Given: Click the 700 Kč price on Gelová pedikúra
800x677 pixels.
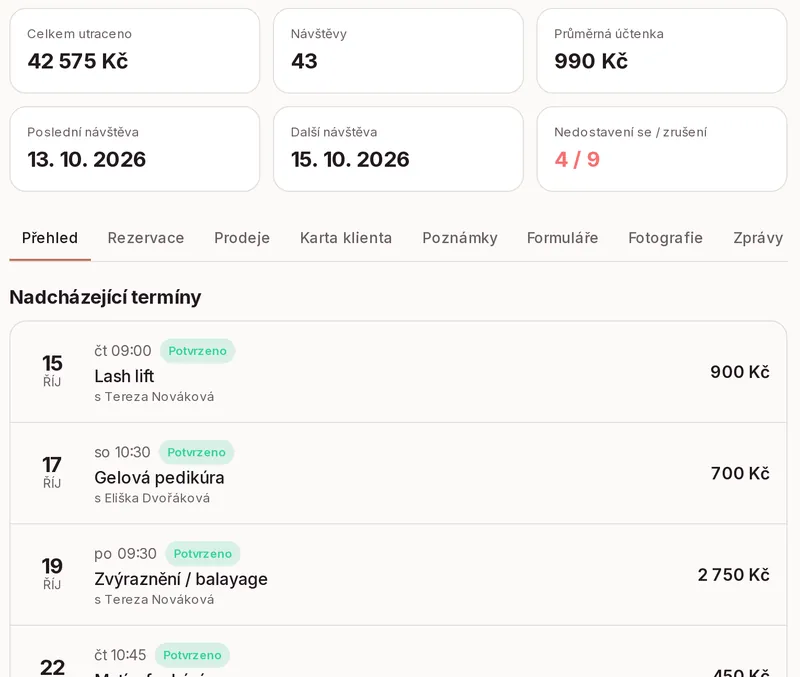Looking at the screenshot, I should click(x=740, y=473).
